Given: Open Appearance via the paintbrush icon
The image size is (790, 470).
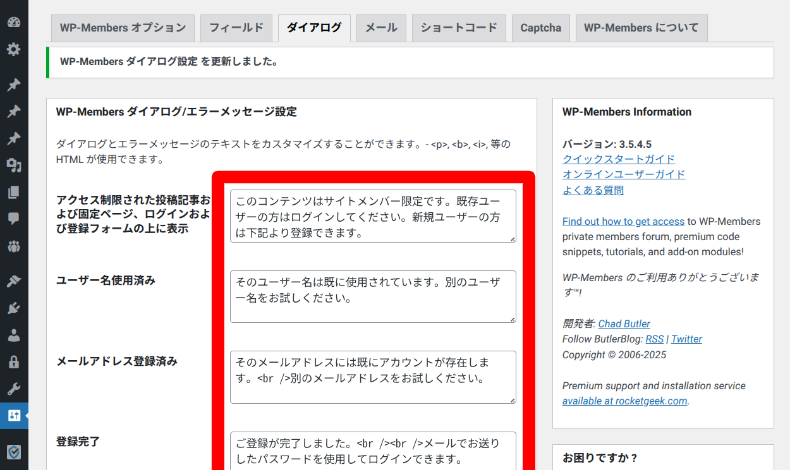Looking at the screenshot, I should (14, 281).
